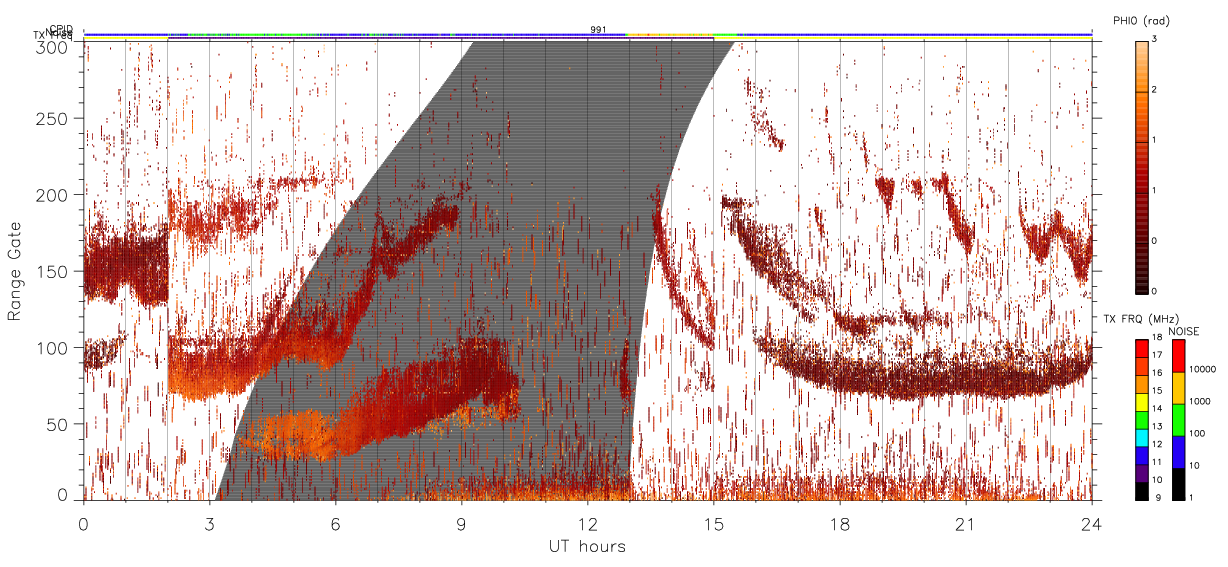Click the 9 tick on the UT hours axis

pos(462,523)
